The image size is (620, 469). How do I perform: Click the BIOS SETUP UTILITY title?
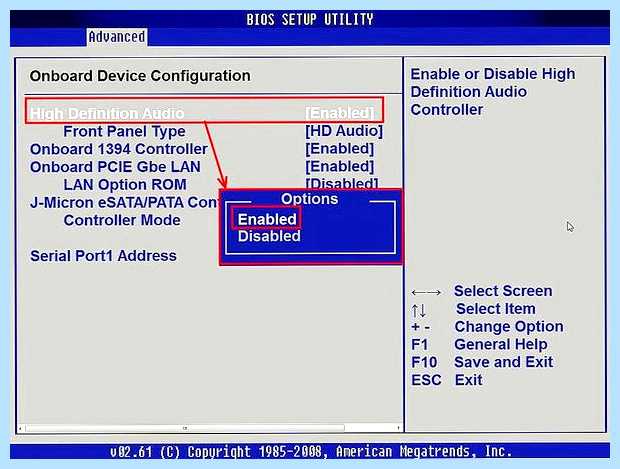click(x=310, y=19)
